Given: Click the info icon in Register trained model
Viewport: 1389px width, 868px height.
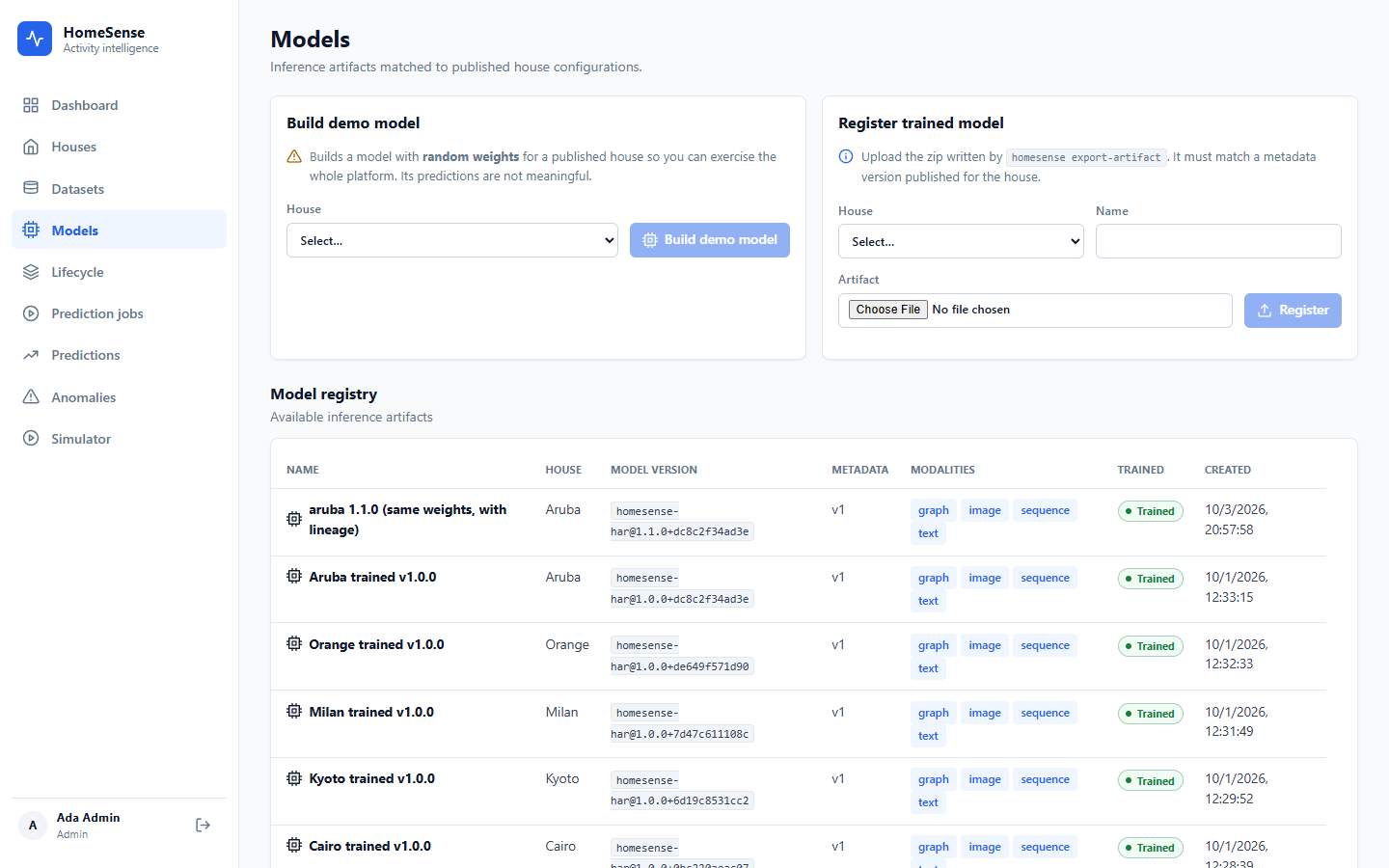Looking at the screenshot, I should (x=846, y=156).
